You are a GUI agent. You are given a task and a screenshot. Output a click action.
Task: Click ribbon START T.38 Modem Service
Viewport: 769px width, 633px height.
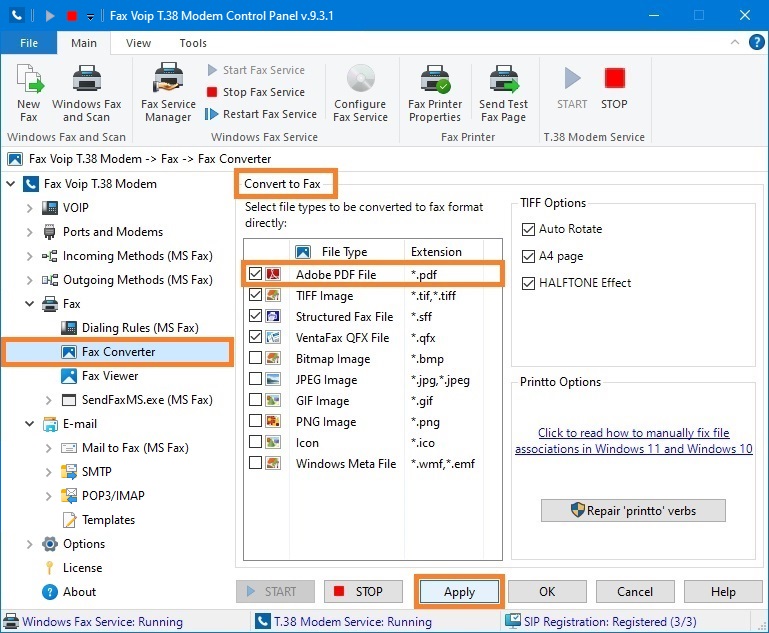pos(572,88)
